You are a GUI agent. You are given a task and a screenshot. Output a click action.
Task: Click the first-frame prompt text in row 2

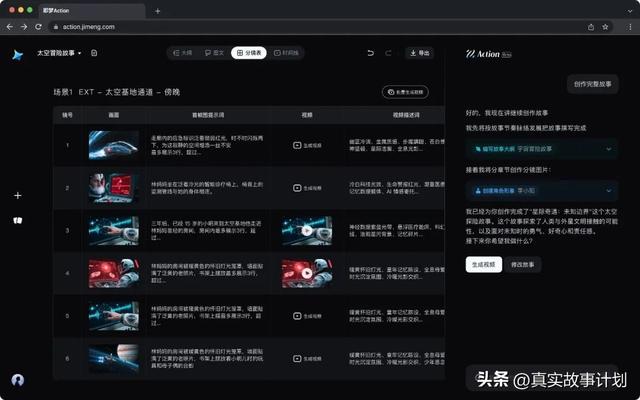click(x=207, y=188)
